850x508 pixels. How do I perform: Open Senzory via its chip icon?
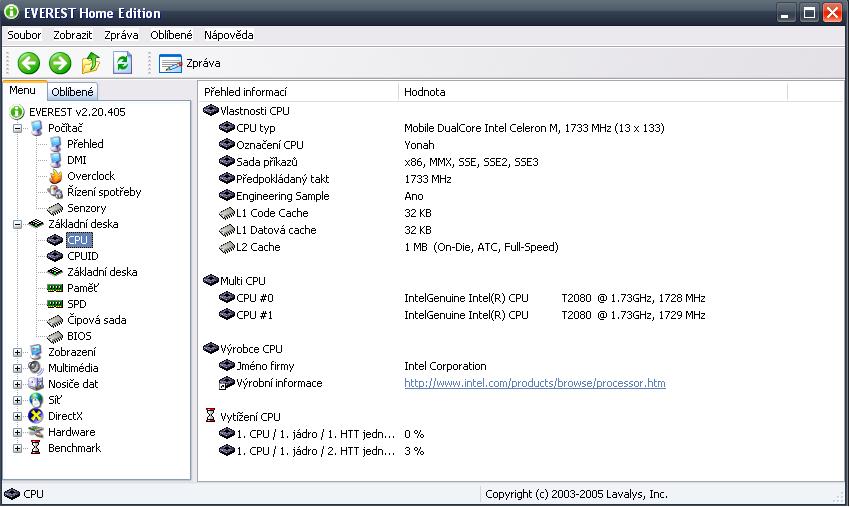click(55, 208)
